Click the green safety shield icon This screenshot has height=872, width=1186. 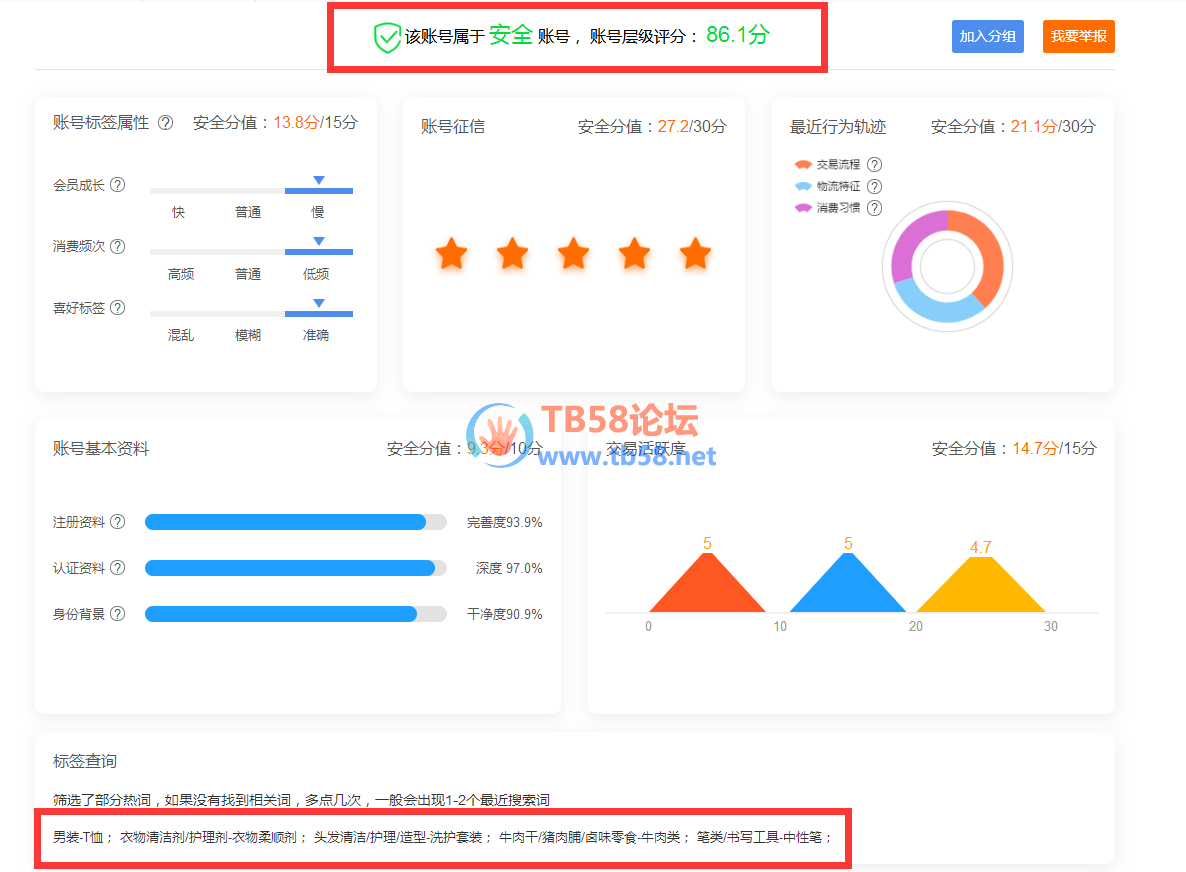[387, 38]
